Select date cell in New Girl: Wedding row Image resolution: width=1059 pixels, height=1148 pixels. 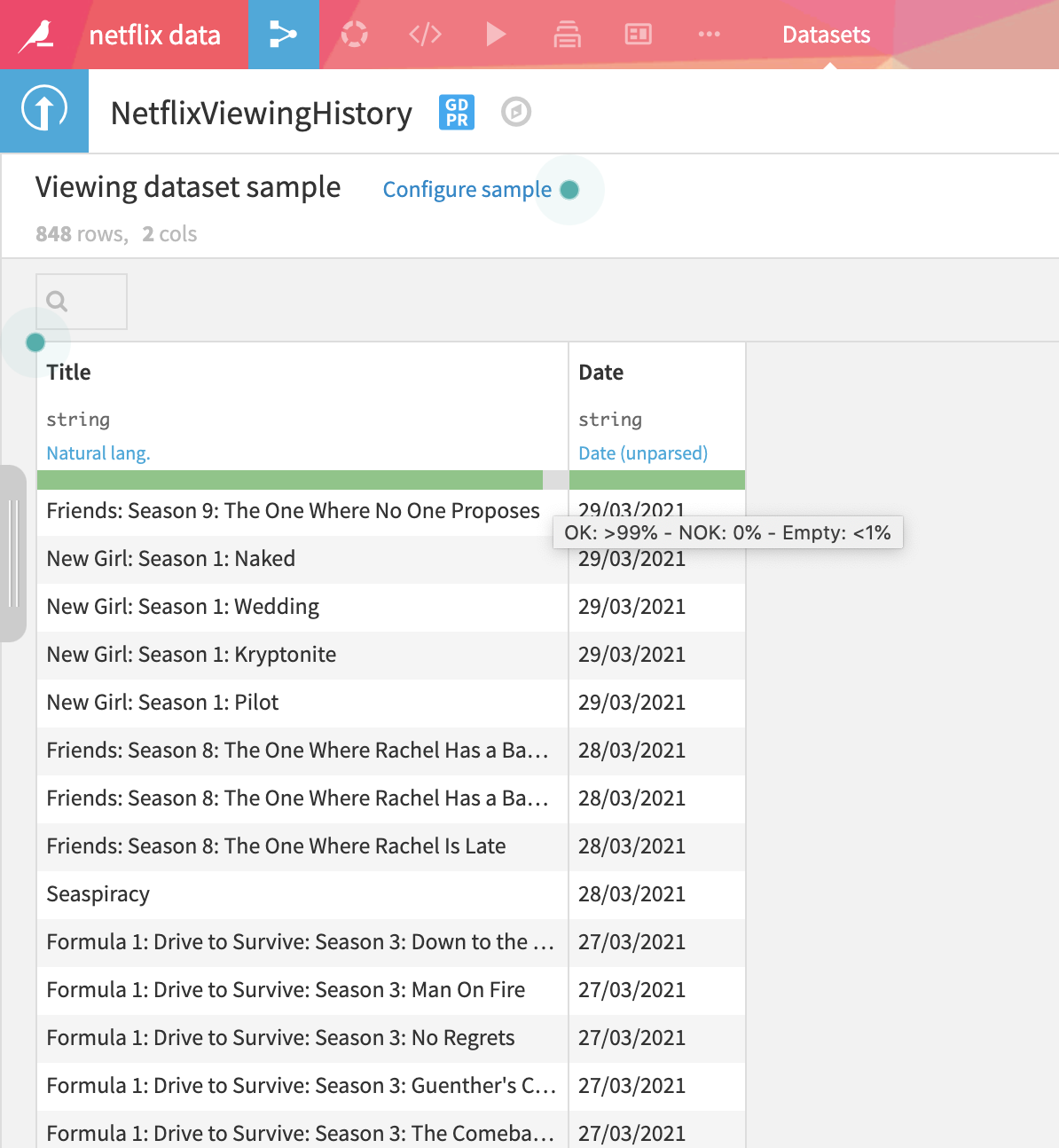tap(657, 607)
